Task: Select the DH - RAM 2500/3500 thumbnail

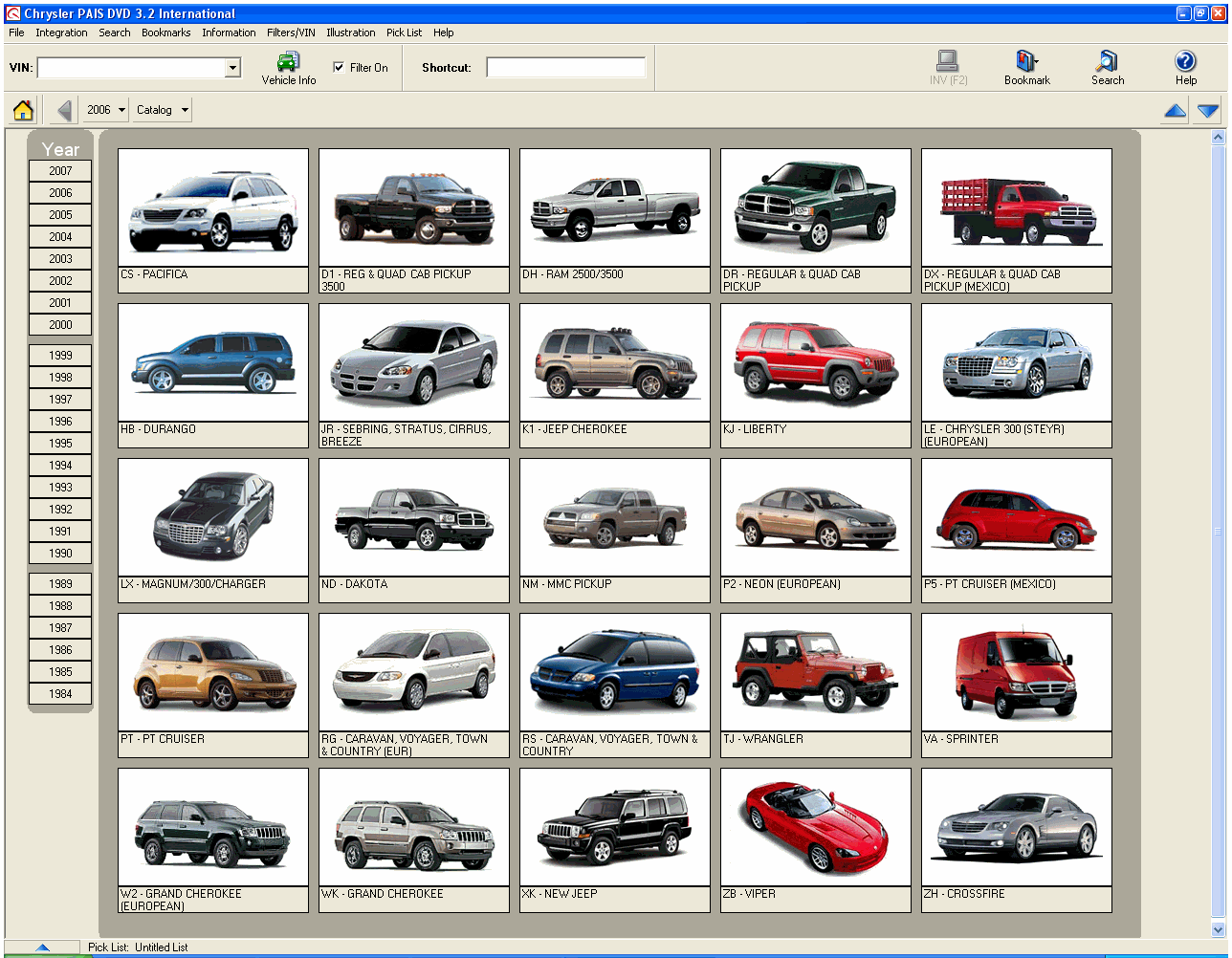Action: (615, 207)
